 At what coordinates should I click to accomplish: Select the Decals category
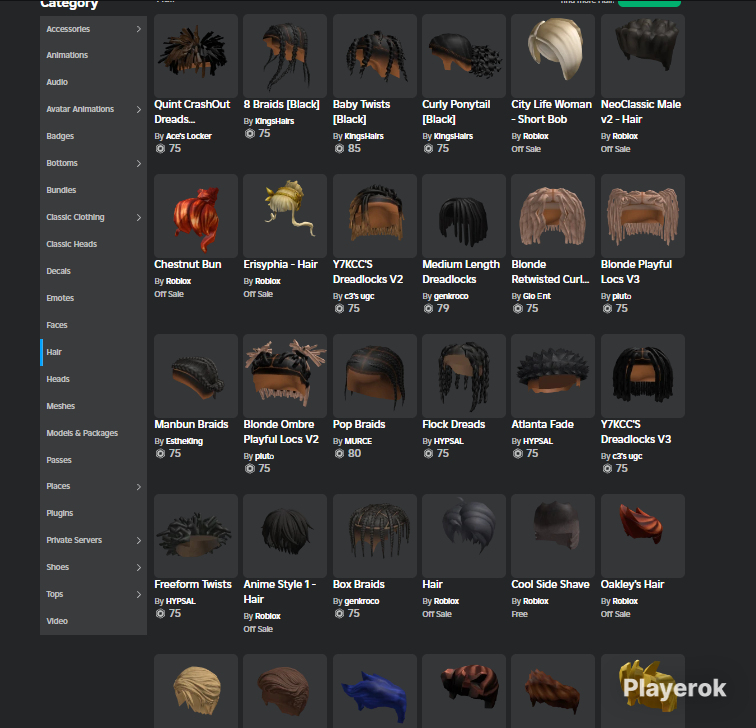[x=58, y=271]
